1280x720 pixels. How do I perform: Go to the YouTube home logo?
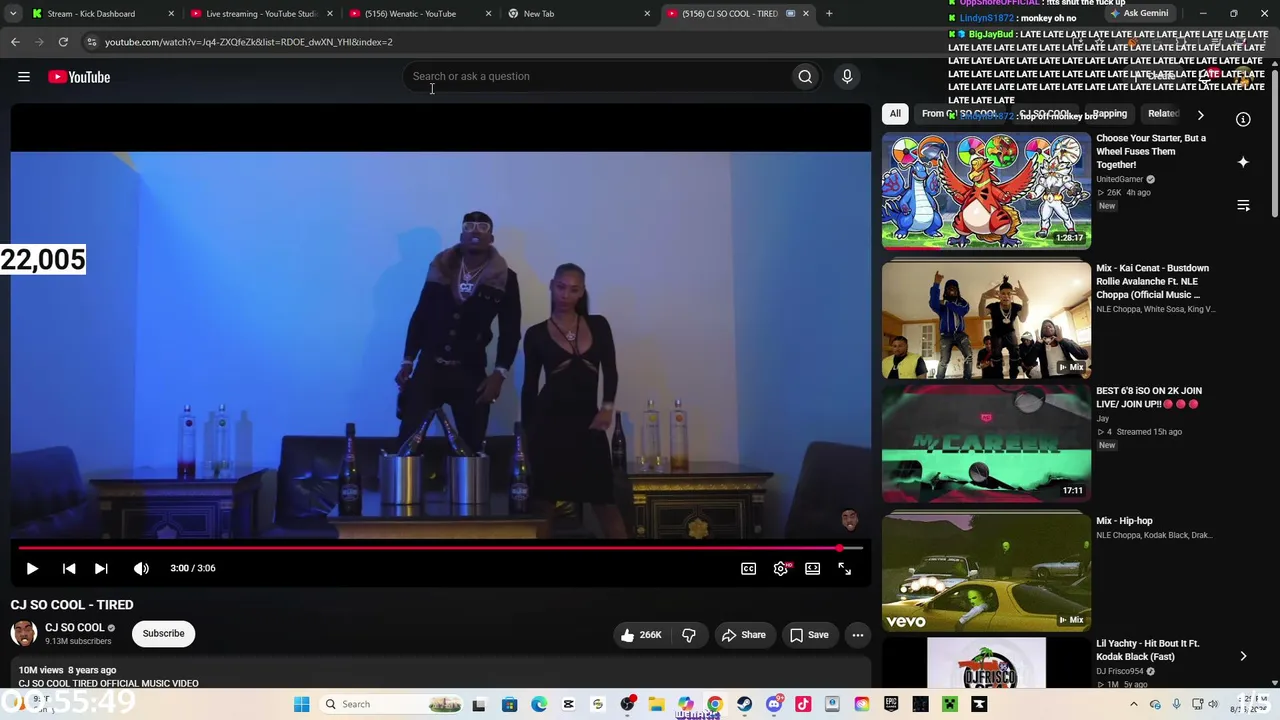[79, 77]
